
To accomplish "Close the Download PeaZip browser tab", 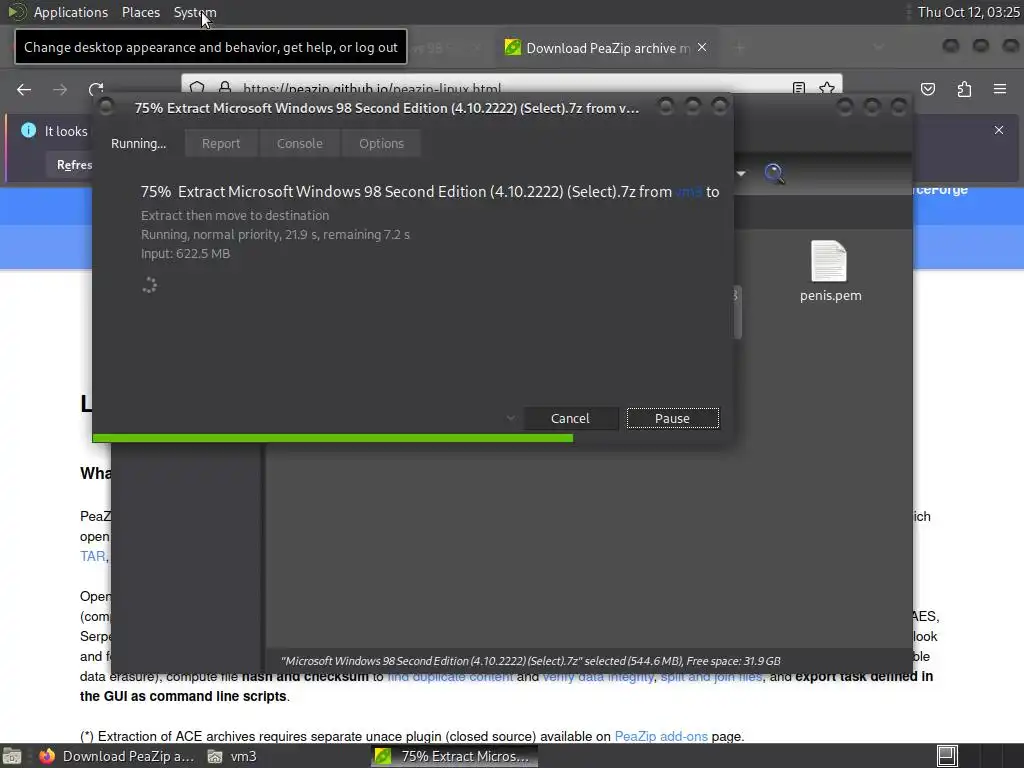I will pos(702,48).
